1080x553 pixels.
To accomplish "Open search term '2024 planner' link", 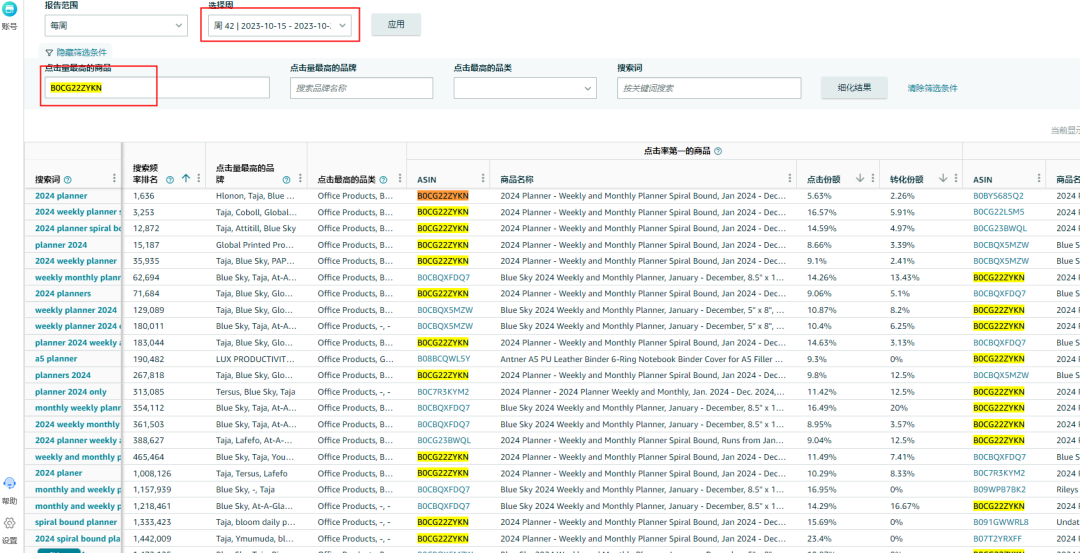I will coord(61,196).
